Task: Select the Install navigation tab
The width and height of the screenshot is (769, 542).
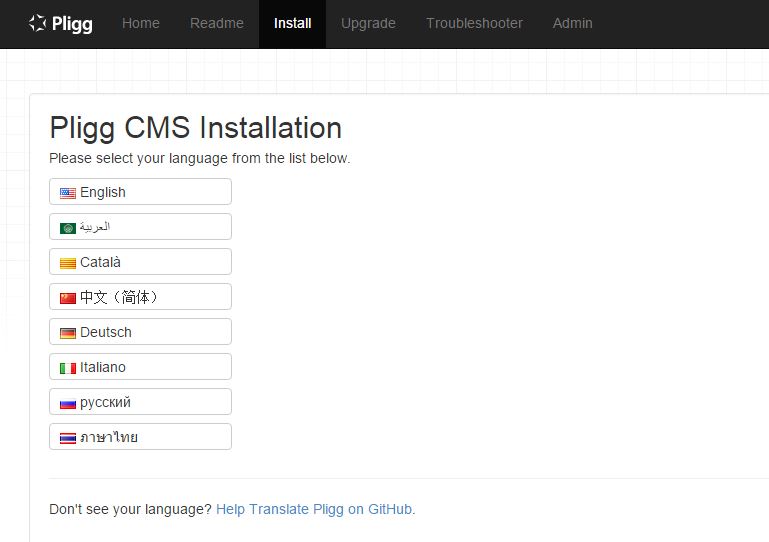Action: point(292,24)
